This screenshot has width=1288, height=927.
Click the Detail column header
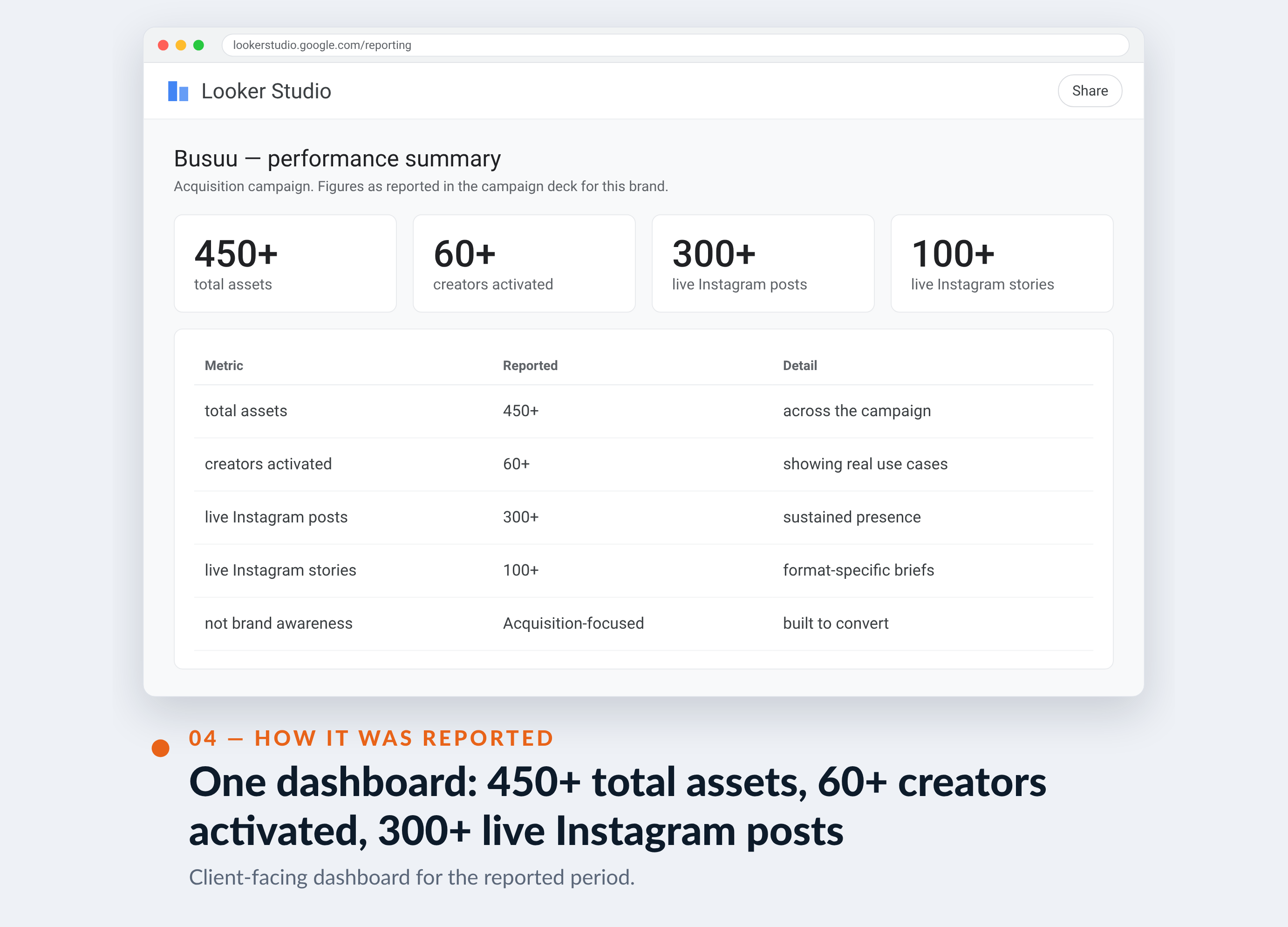tap(800, 365)
